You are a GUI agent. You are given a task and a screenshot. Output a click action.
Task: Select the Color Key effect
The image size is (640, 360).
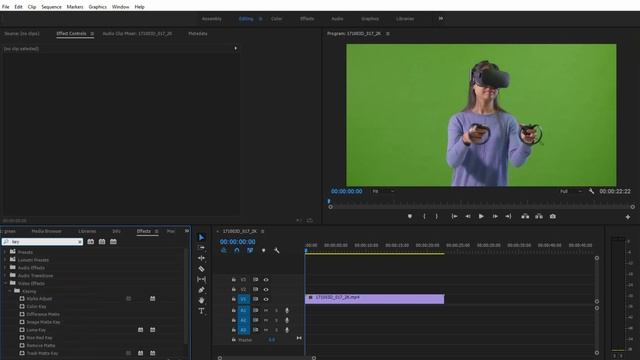36,307
